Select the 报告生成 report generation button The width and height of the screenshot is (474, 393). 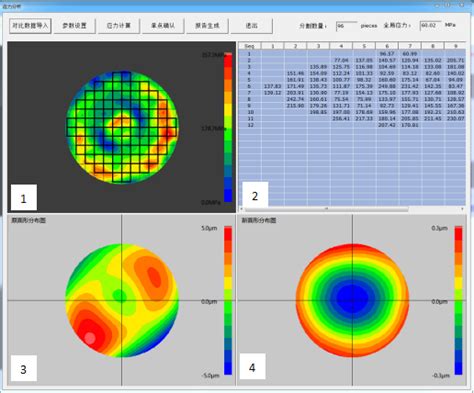coord(207,26)
